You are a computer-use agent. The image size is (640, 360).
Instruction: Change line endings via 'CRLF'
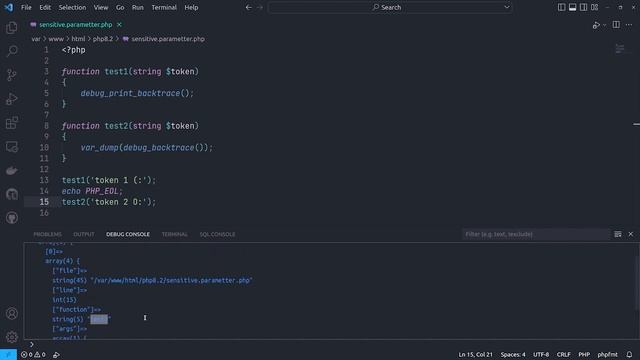pyautogui.click(x=564, y=355)
